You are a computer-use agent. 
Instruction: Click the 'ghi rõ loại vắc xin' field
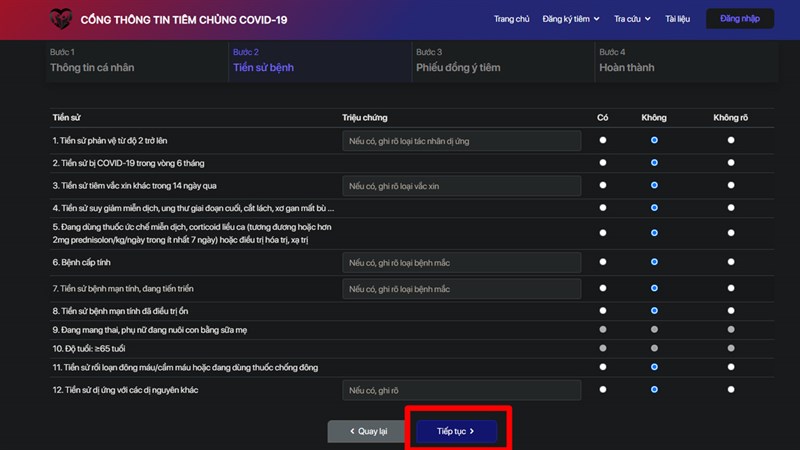coord(462,186)
